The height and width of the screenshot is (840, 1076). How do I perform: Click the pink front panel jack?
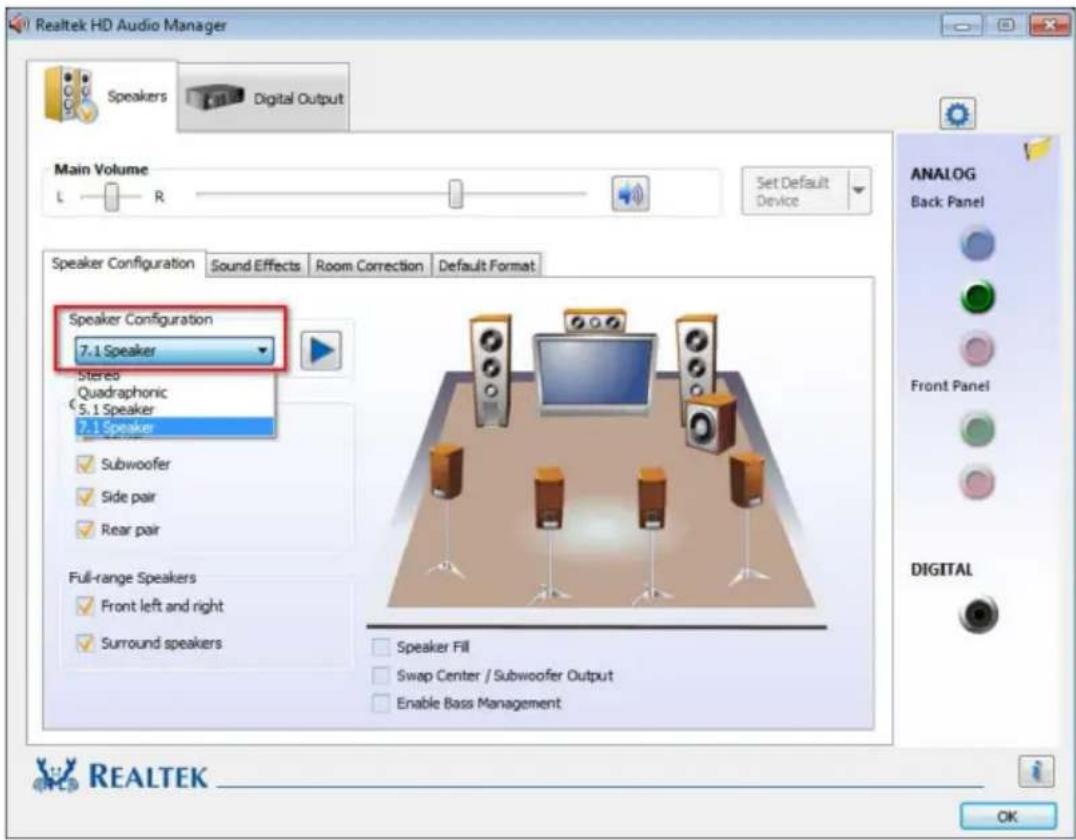978,482
